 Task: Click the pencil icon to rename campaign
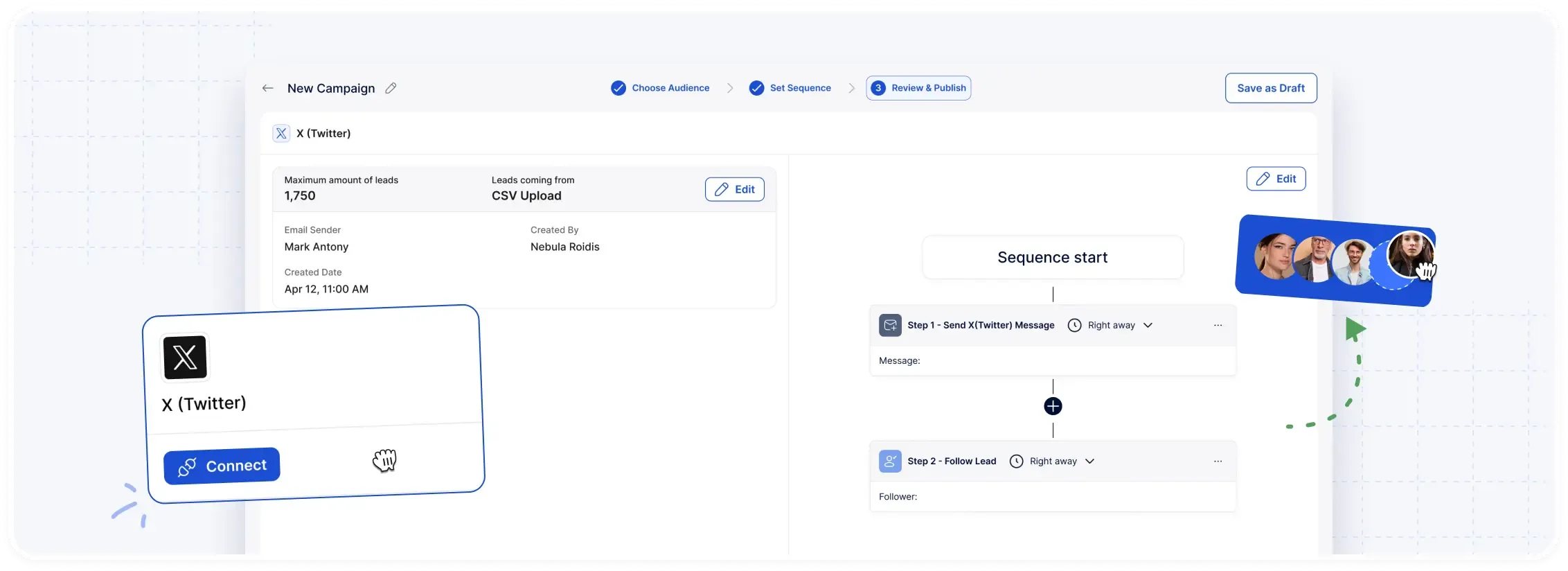click(x=391, y=88)
